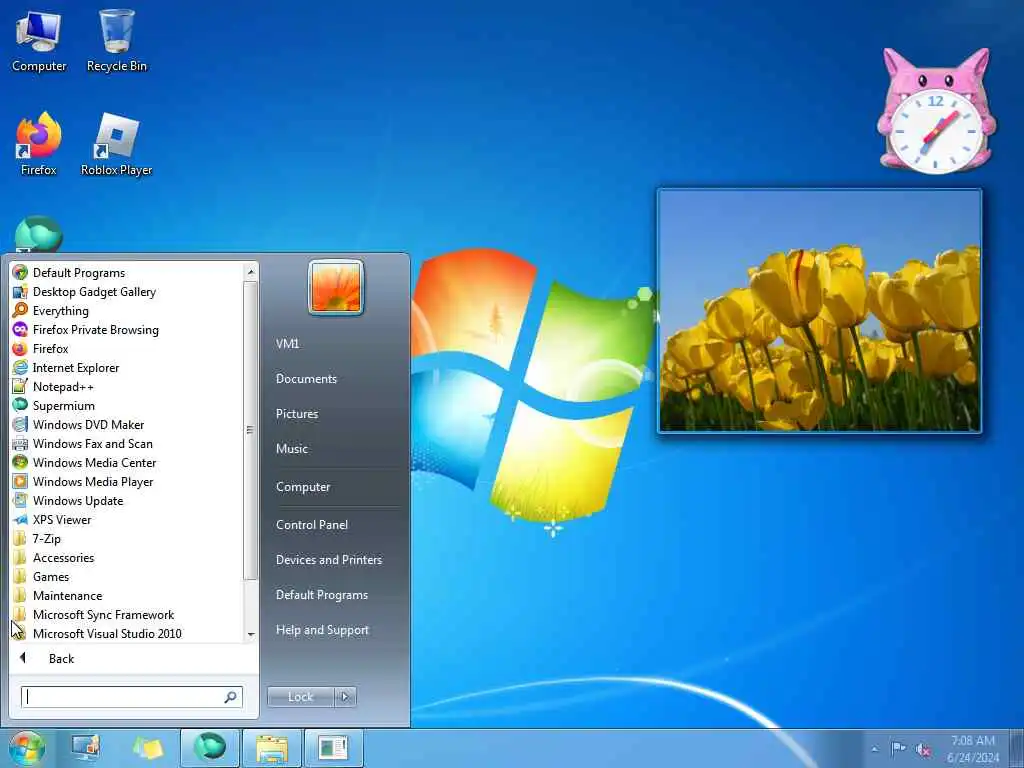Open Music from Start menu
The width and height of the screenshot is (1024, 768).
(x=292, y=449)
